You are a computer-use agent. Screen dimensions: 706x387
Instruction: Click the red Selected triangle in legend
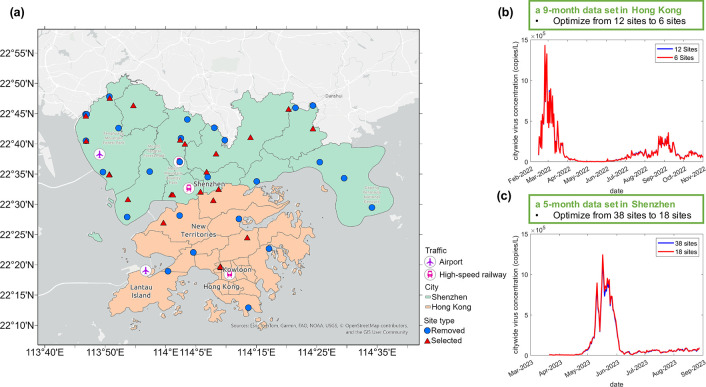pos(428,341)
